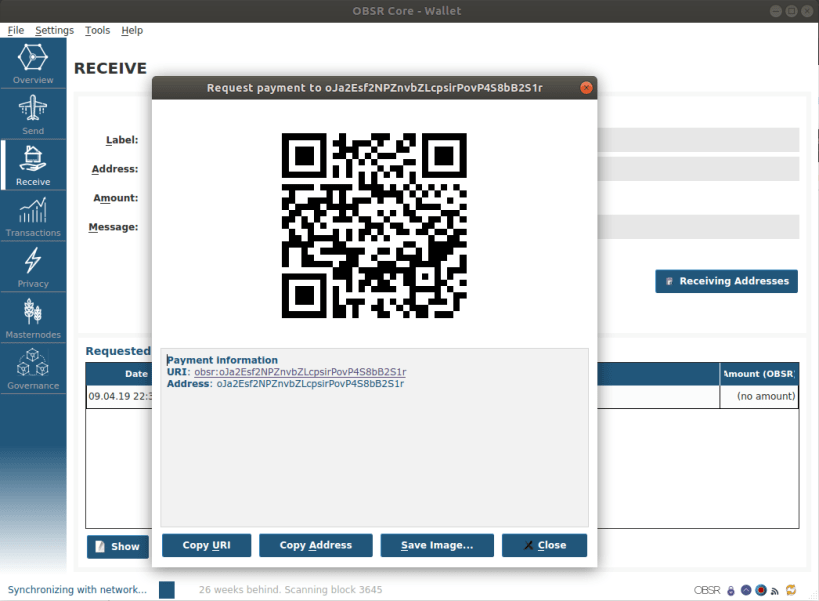Click the (no amount) table cell

coord(759,397)
